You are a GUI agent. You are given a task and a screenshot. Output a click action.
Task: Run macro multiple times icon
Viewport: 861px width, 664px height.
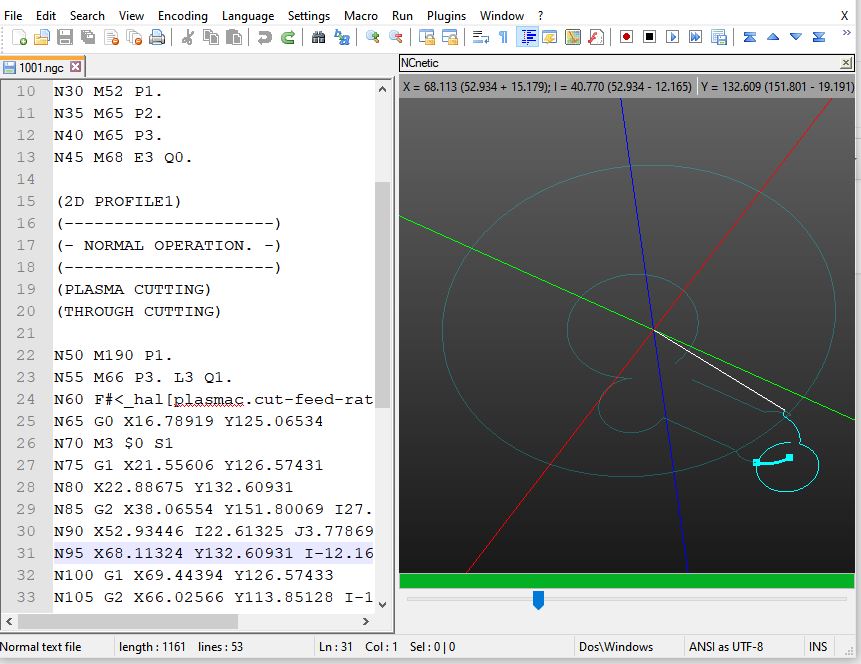coord(695,37)
